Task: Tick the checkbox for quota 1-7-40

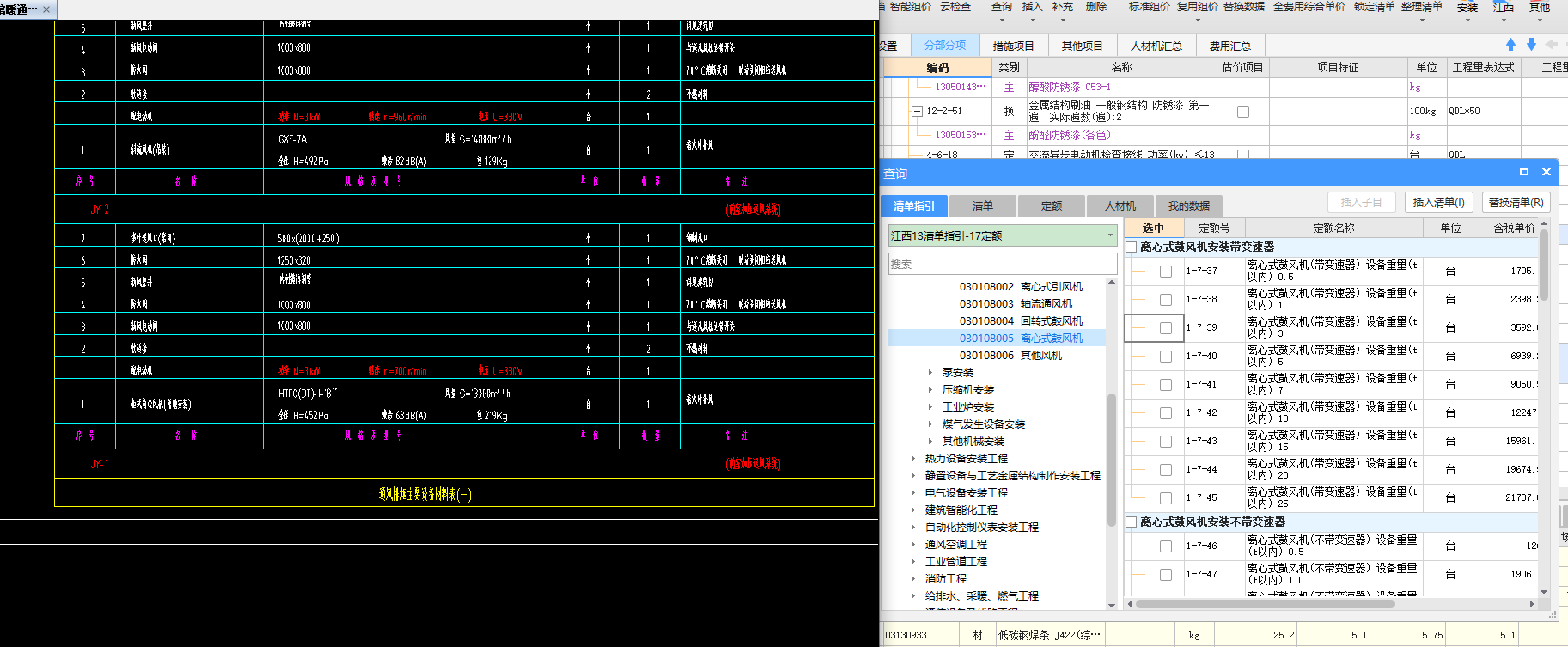Action: [1166, 357]
